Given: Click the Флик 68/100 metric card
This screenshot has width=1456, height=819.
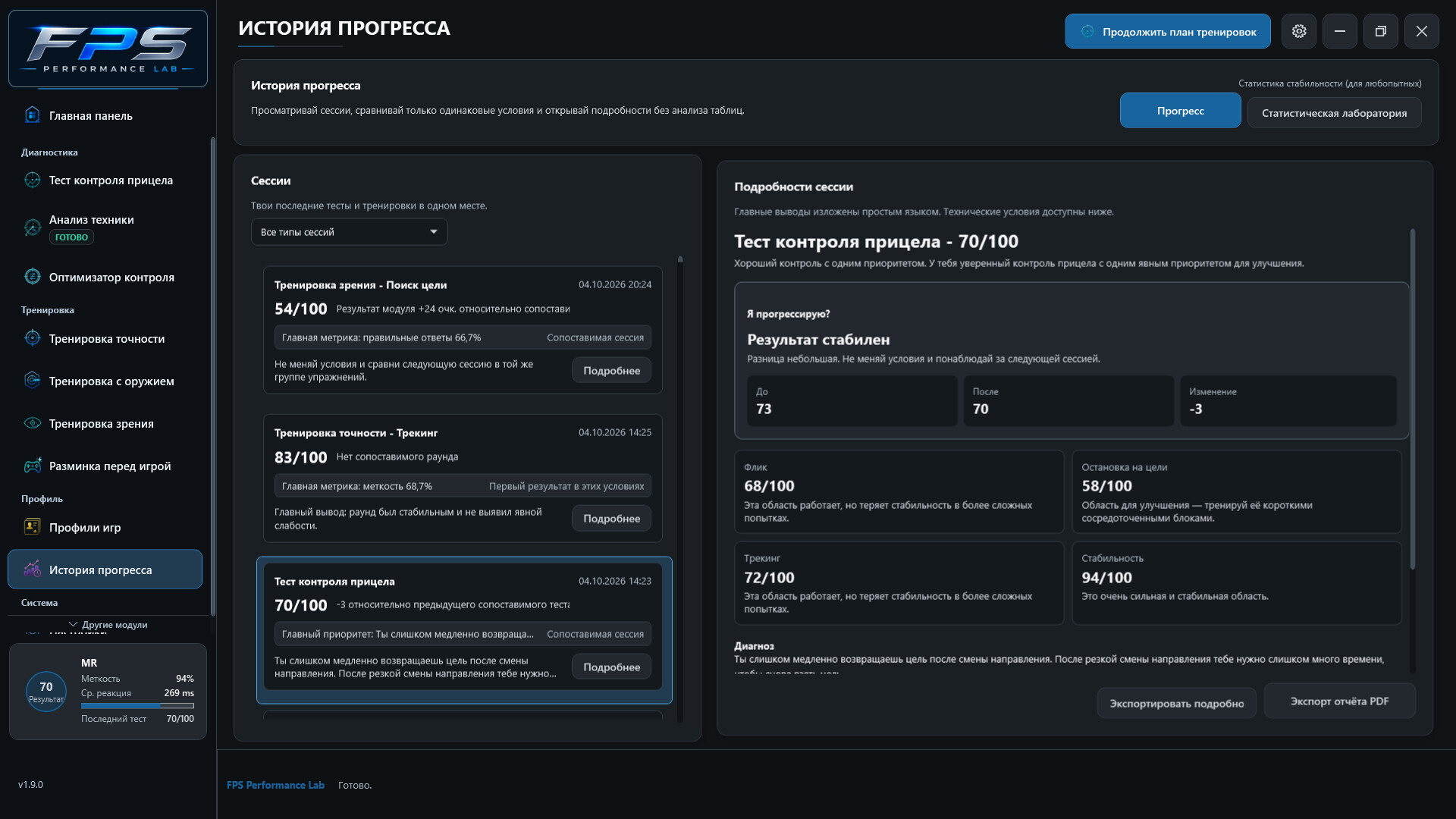Looking at the screenshot, I should [899, 491].
